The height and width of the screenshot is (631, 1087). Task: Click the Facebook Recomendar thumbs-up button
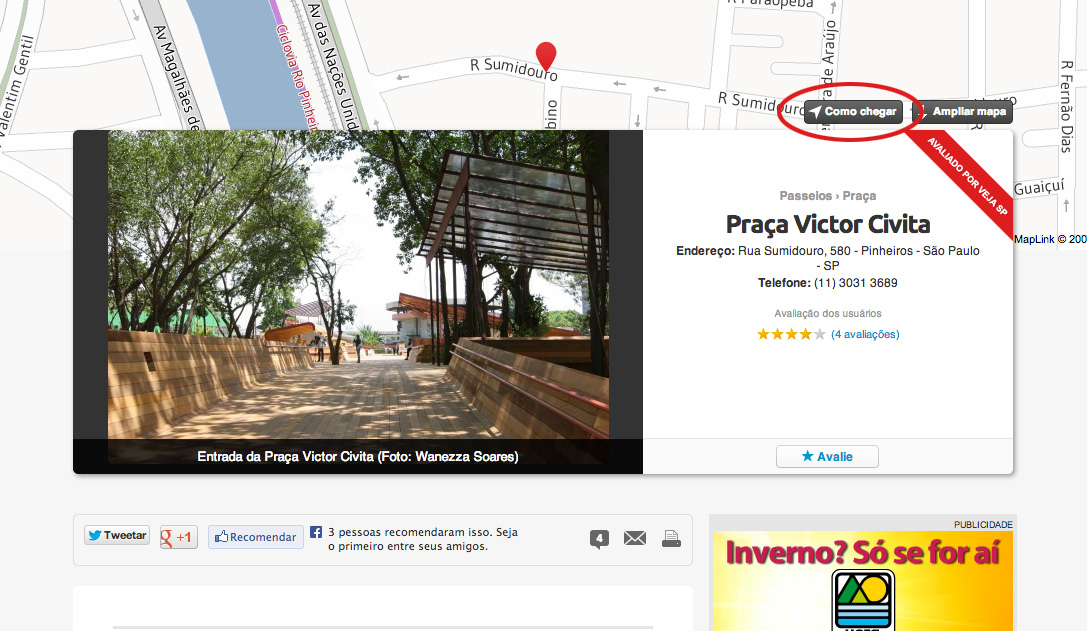coord(256,537)
